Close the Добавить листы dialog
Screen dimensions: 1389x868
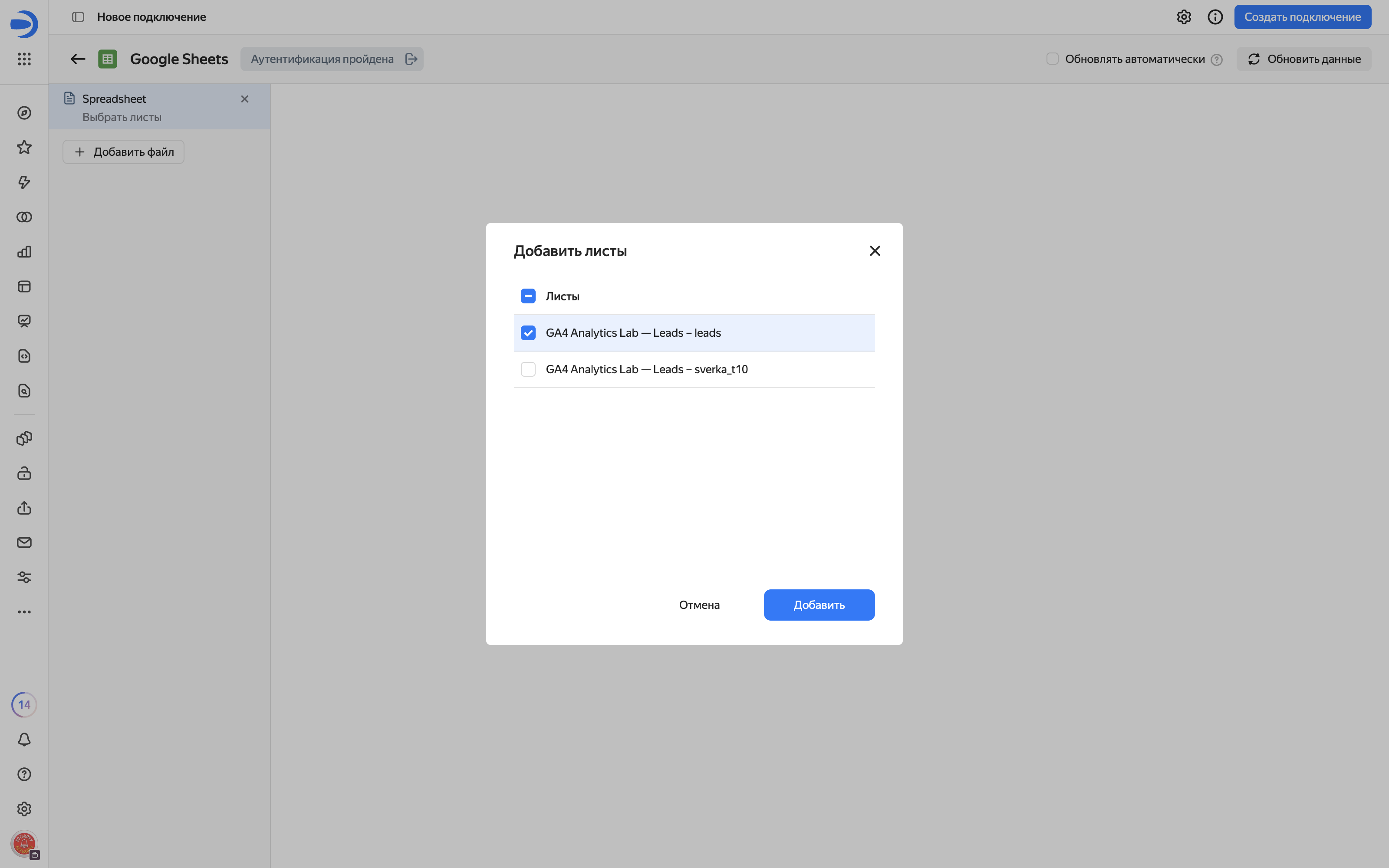tap(875, 251)
